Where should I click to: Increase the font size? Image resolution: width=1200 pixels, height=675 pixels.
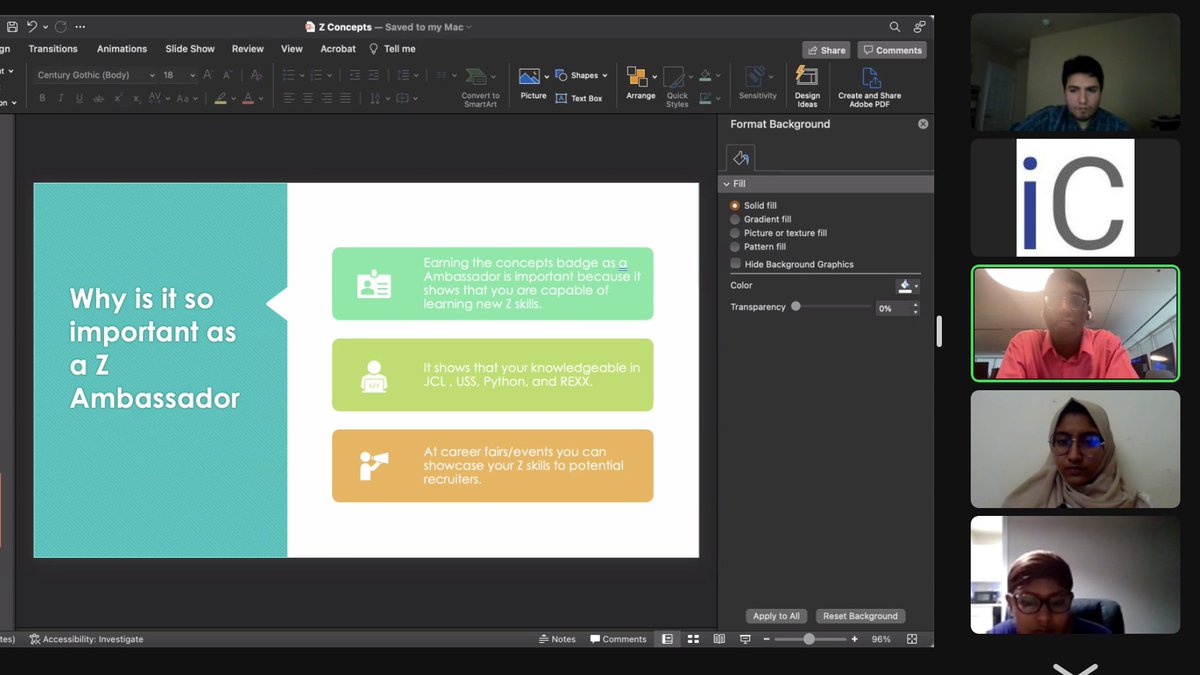pos(208,75)
